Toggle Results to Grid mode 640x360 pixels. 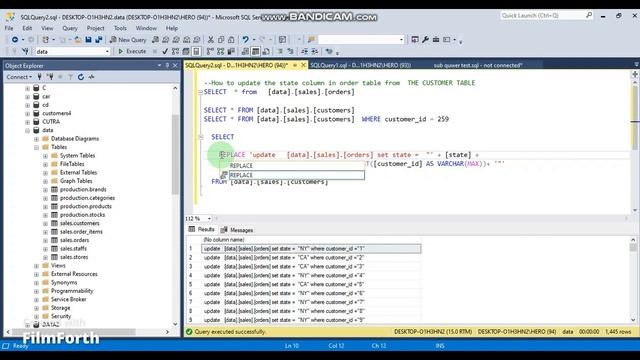(256, 51)
